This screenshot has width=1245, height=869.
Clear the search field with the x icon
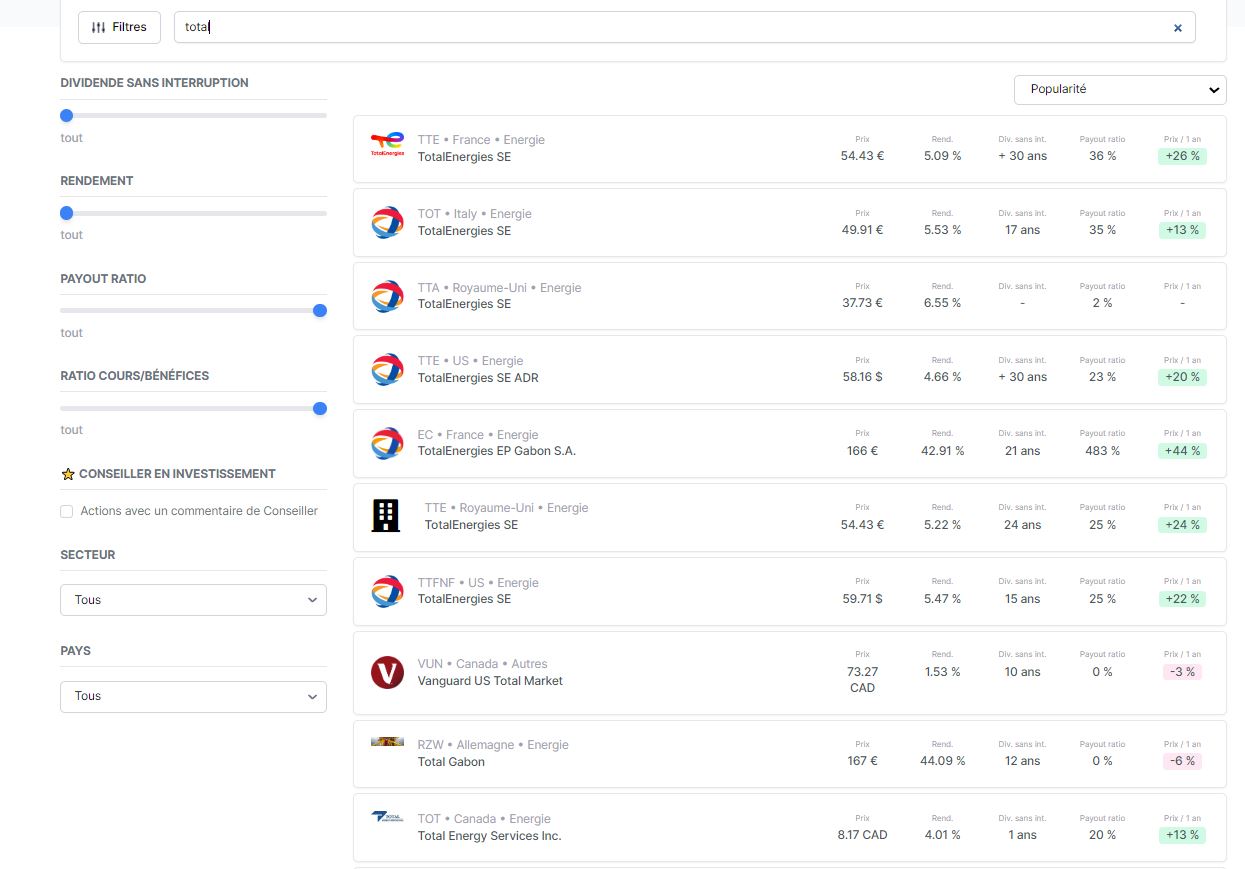coord(1177,28)
